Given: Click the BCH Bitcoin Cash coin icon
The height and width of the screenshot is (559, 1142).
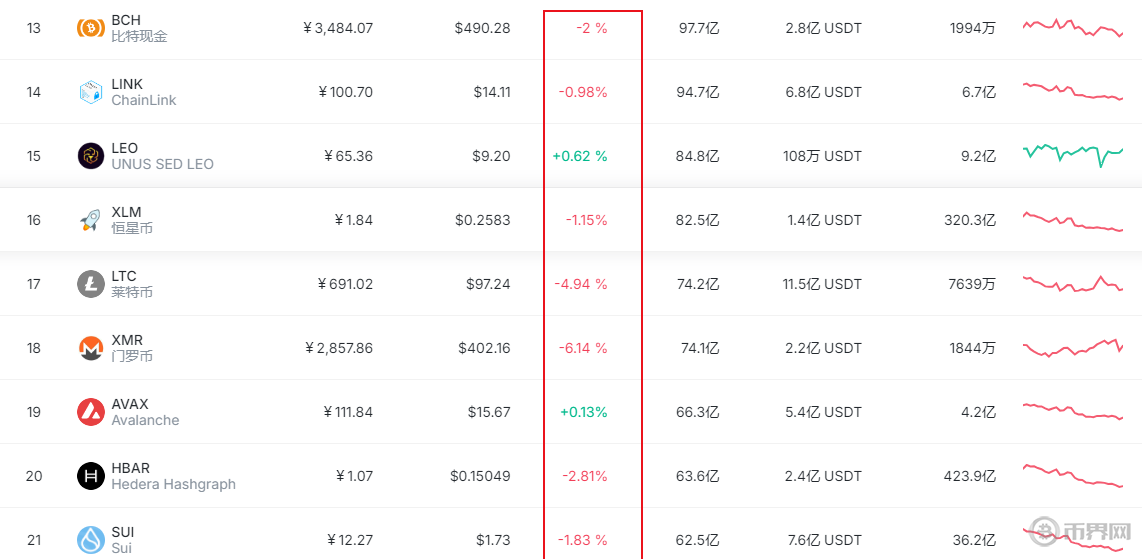Looking at the screenshot, I should click(91, 28).
